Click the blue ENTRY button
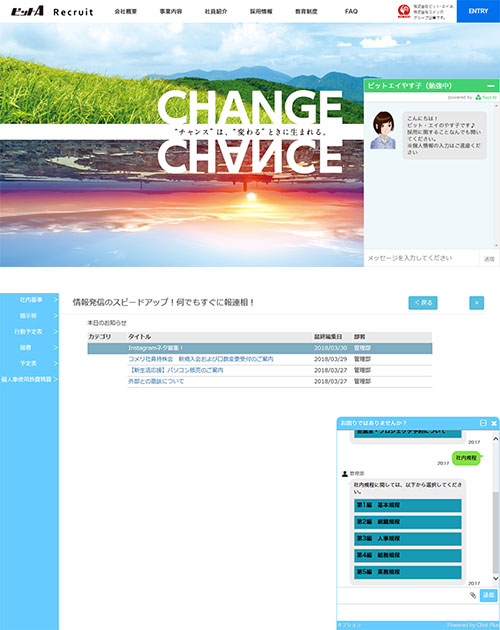Screen dimensions: 500x630 click(x=478, y=11)
